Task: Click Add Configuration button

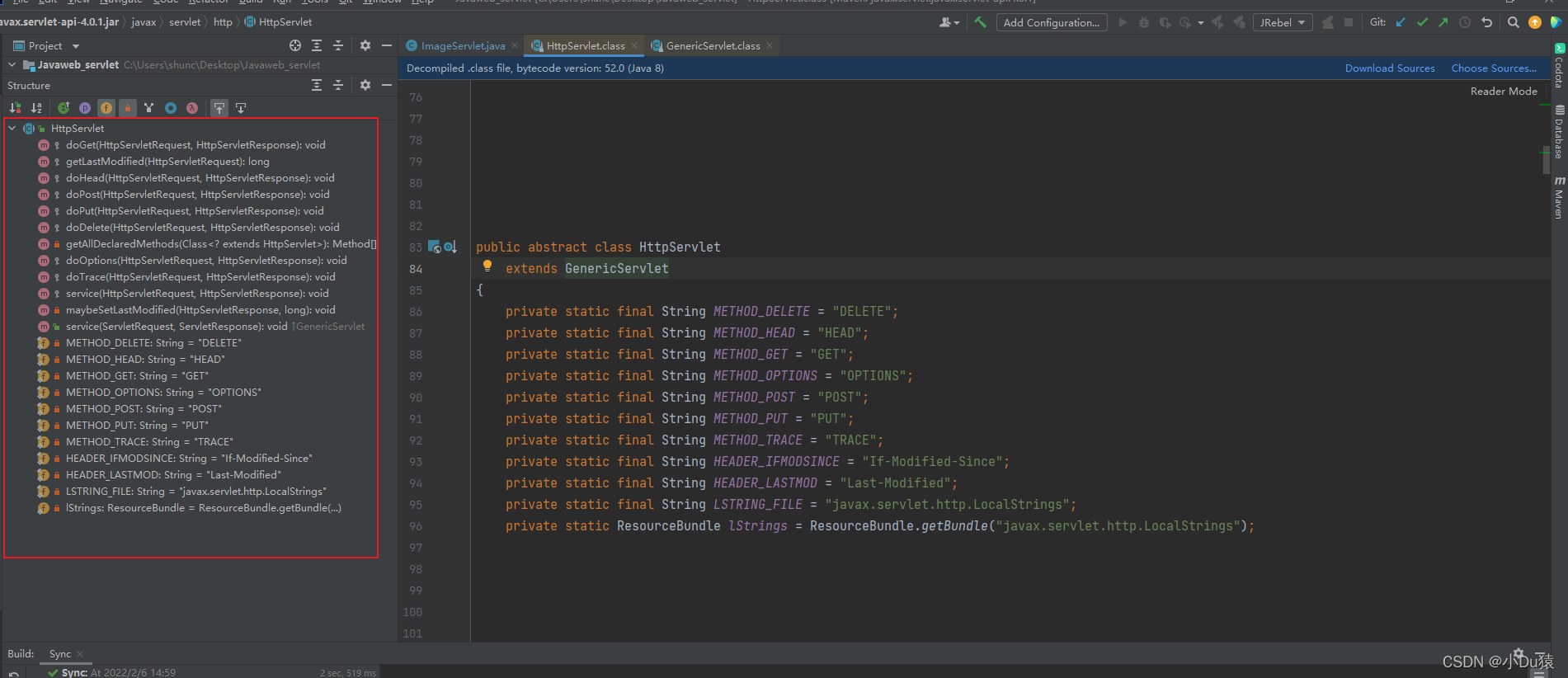Action: point(1051,22)
